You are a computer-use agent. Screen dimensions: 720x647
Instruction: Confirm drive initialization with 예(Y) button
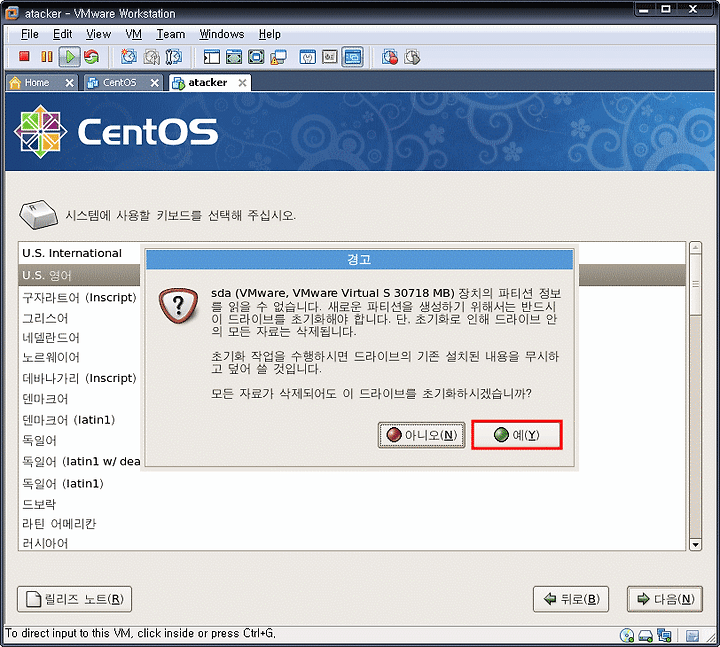click(x=517, y=434)
